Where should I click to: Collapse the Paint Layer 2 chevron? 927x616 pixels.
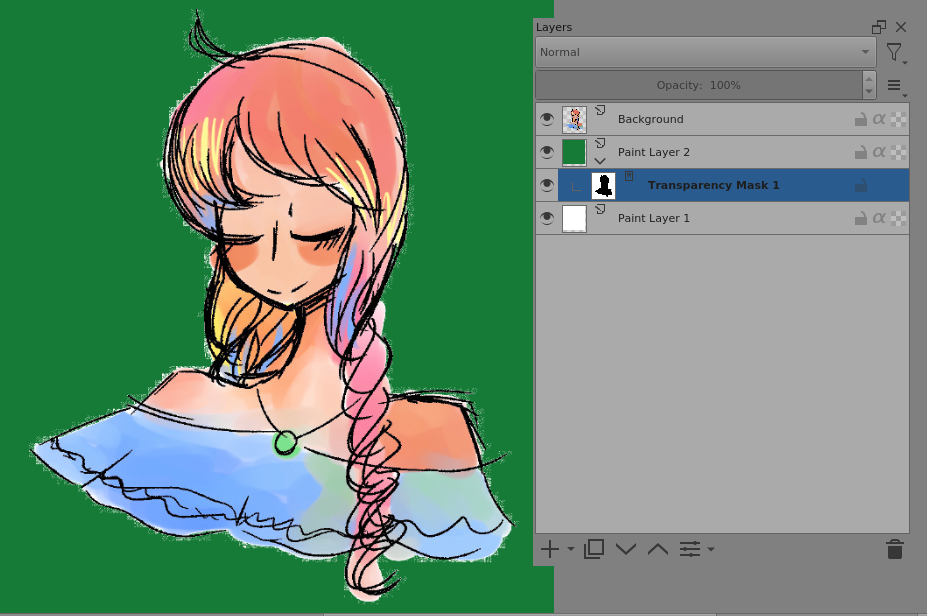[600, 161]
